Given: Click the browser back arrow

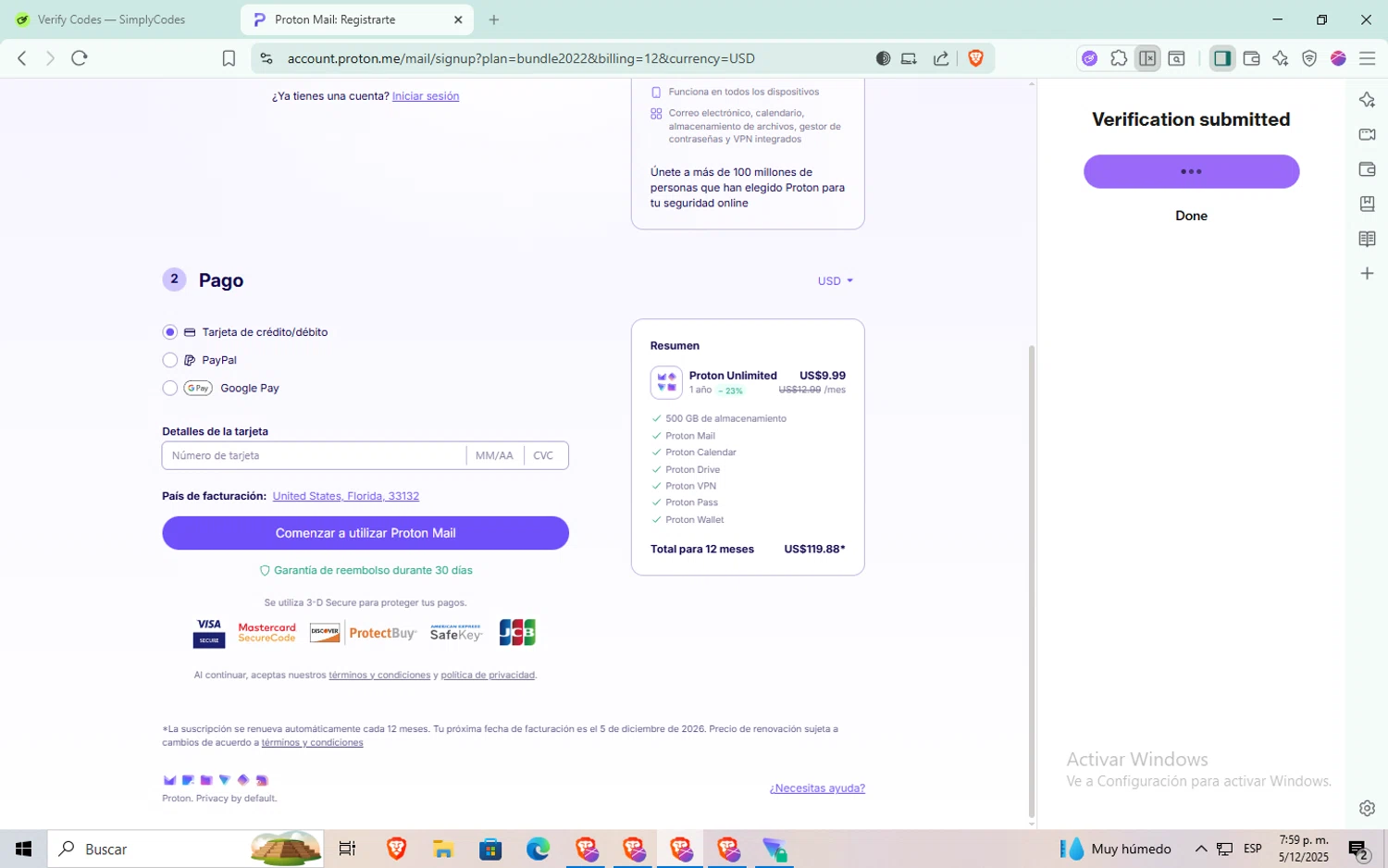Looking at the screenshot, I should (x=22, y=58).
